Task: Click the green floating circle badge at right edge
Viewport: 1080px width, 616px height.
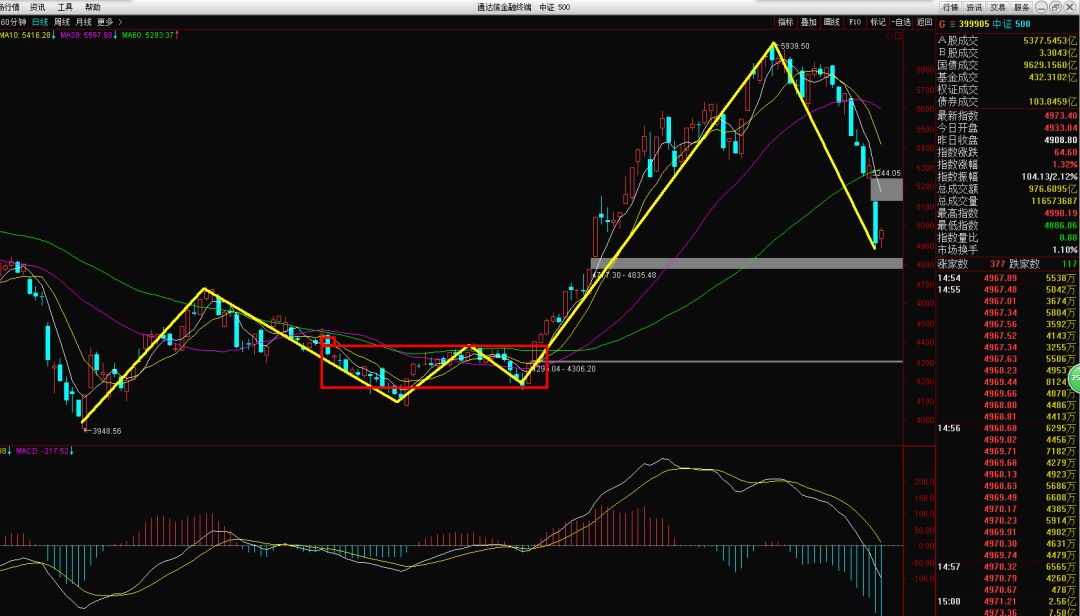Action: (x=1074, y=379)
